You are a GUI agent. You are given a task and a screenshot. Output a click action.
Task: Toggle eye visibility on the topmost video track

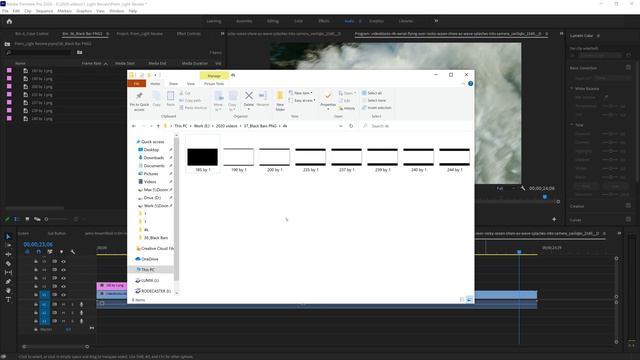click(x=63, y=262)
